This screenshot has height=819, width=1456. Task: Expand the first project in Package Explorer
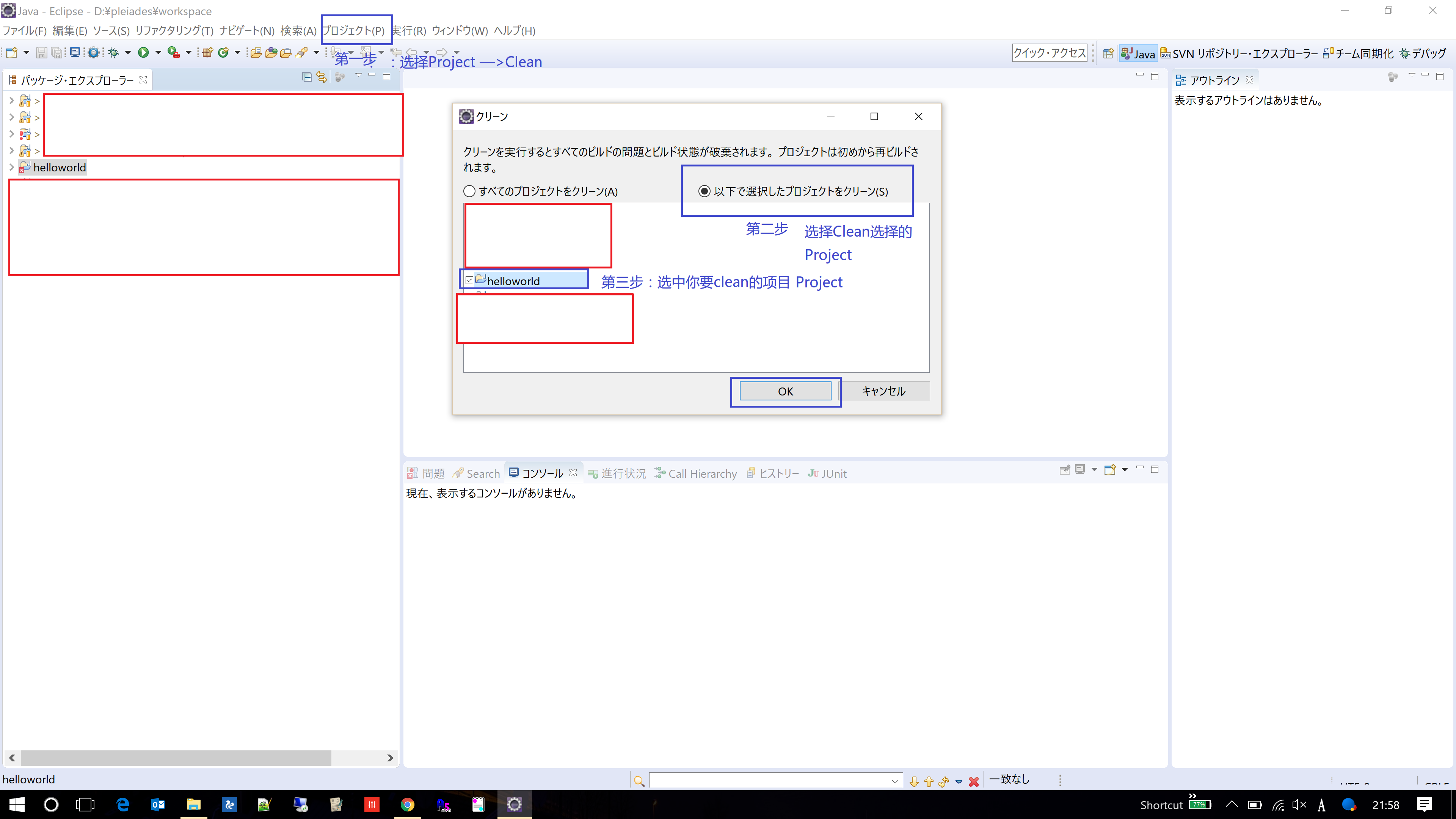[x=11, y=100]
